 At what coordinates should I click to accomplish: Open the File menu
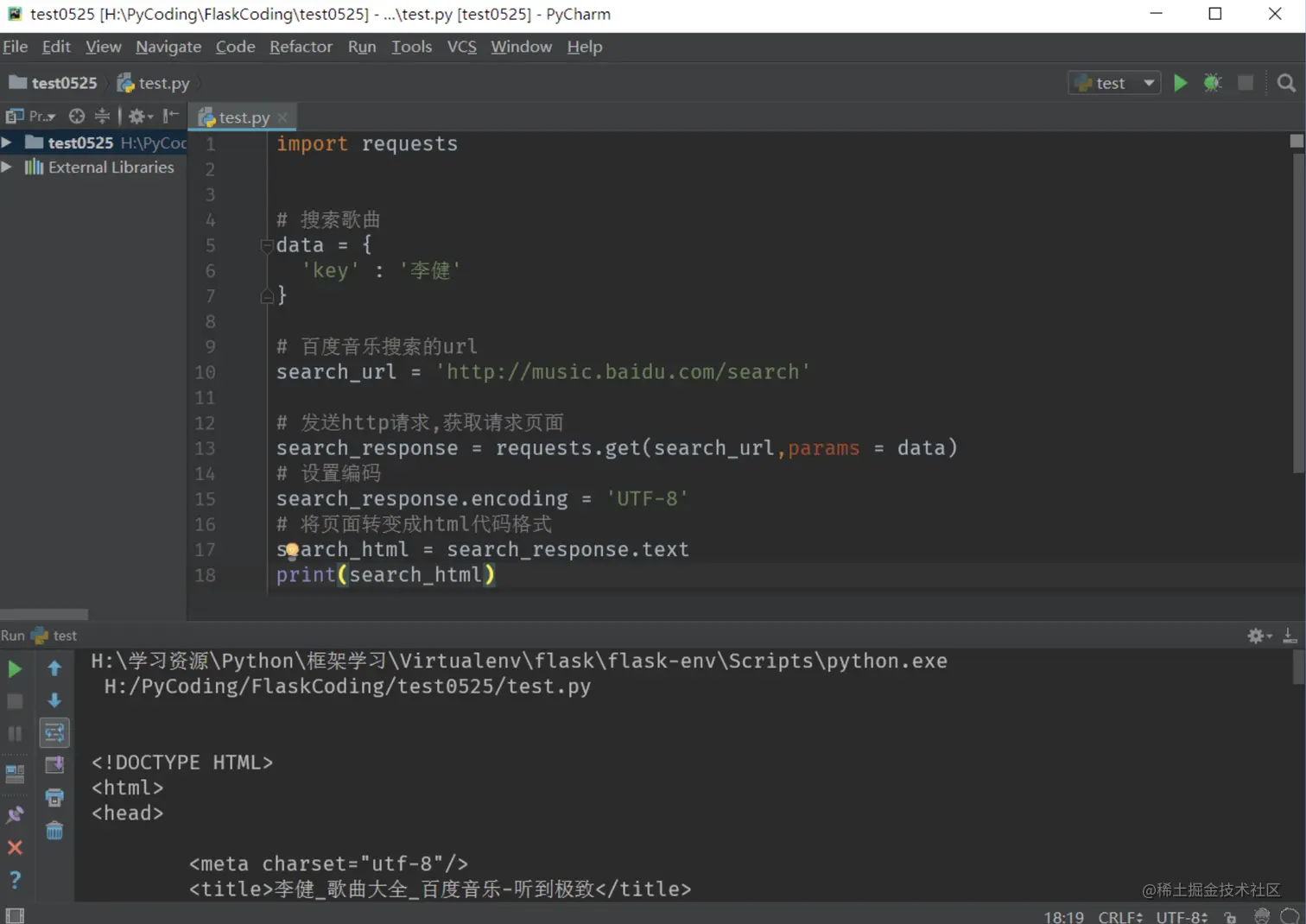coord(16,47)
